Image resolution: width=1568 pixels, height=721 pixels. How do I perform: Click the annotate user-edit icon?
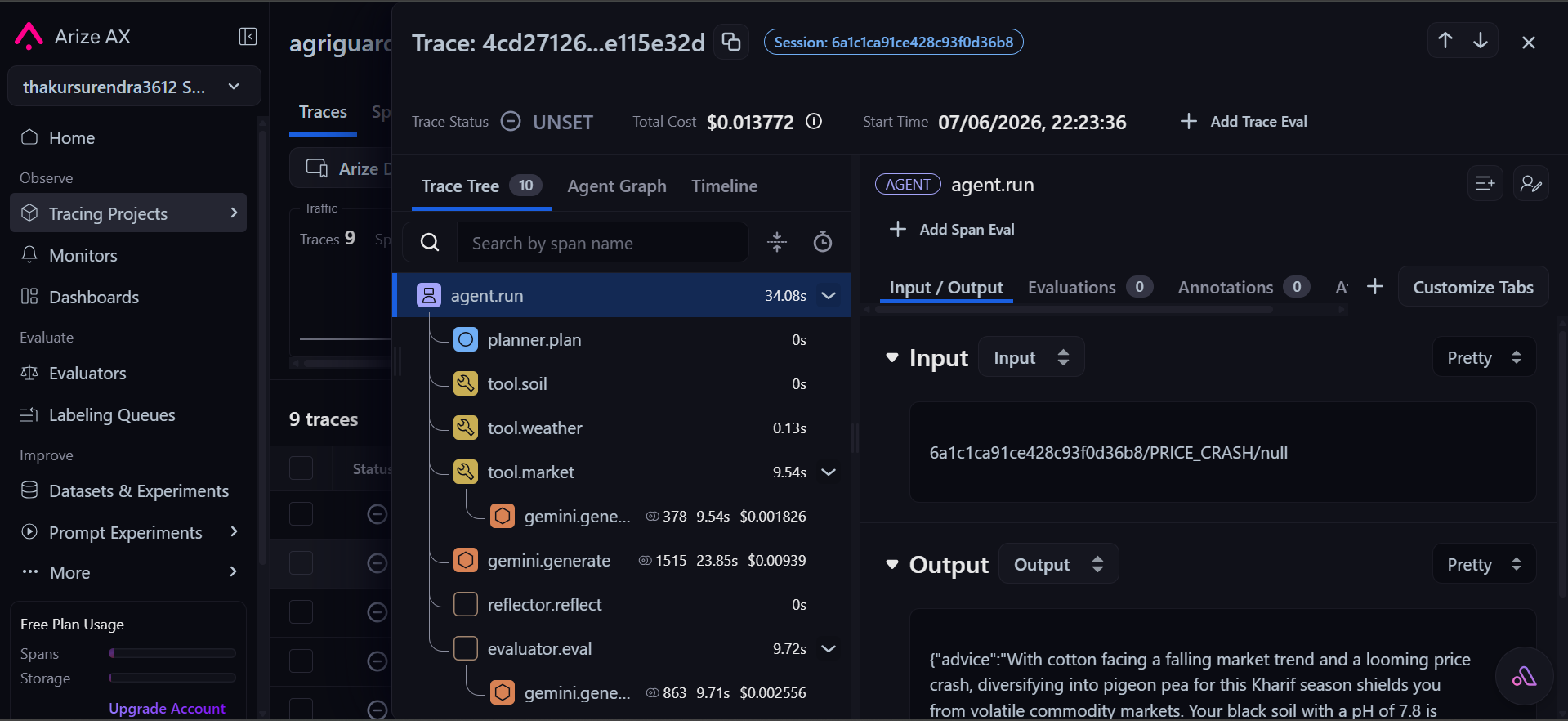coord(1530,184)
